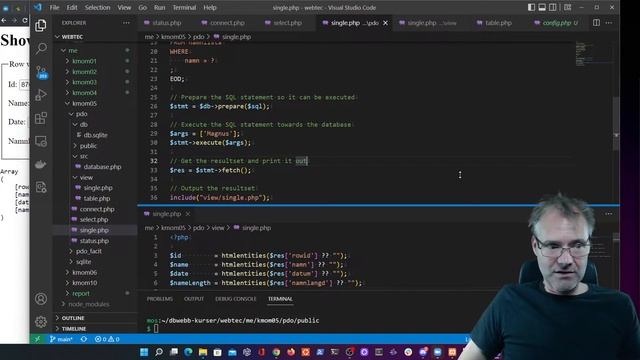This screenshot has height=360, width=640.
Task: Open the Run menu
Action: 160,7
